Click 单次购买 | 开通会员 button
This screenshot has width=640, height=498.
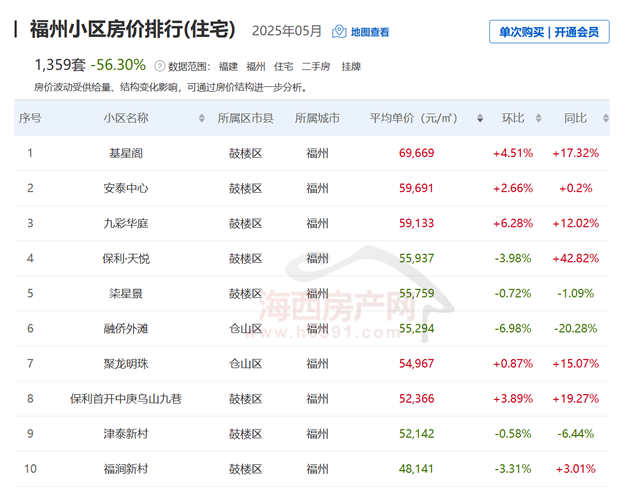click(549, 31)
